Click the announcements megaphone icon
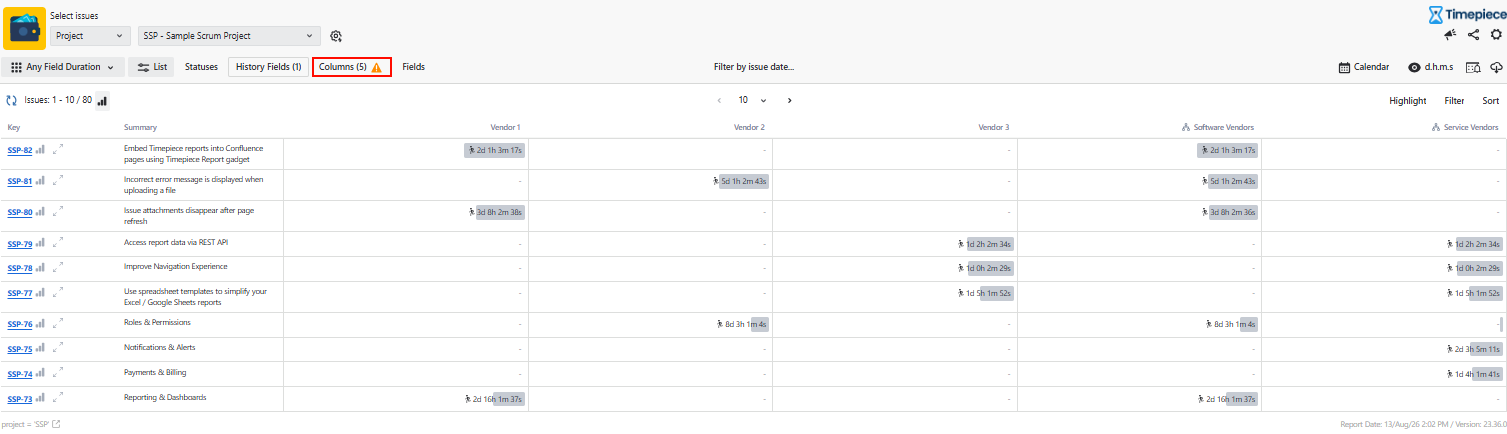The image size is (1507, 434). pyautogui.click(x=1450, y=35)
